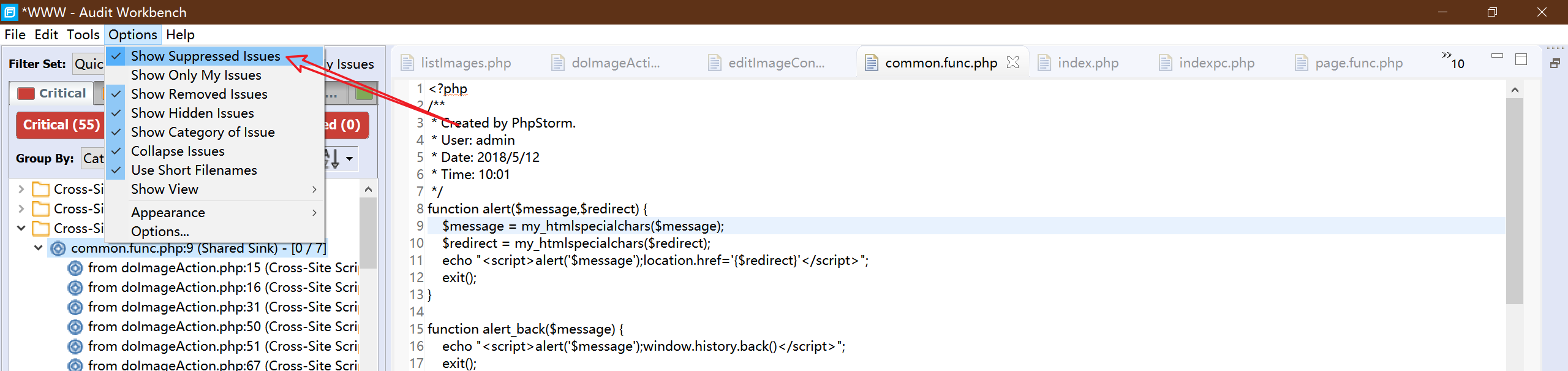Viewport: 1568px width, 371px height.
Task: Click the issue icon for doImageAction.php:16
Action: click(75, 288)
